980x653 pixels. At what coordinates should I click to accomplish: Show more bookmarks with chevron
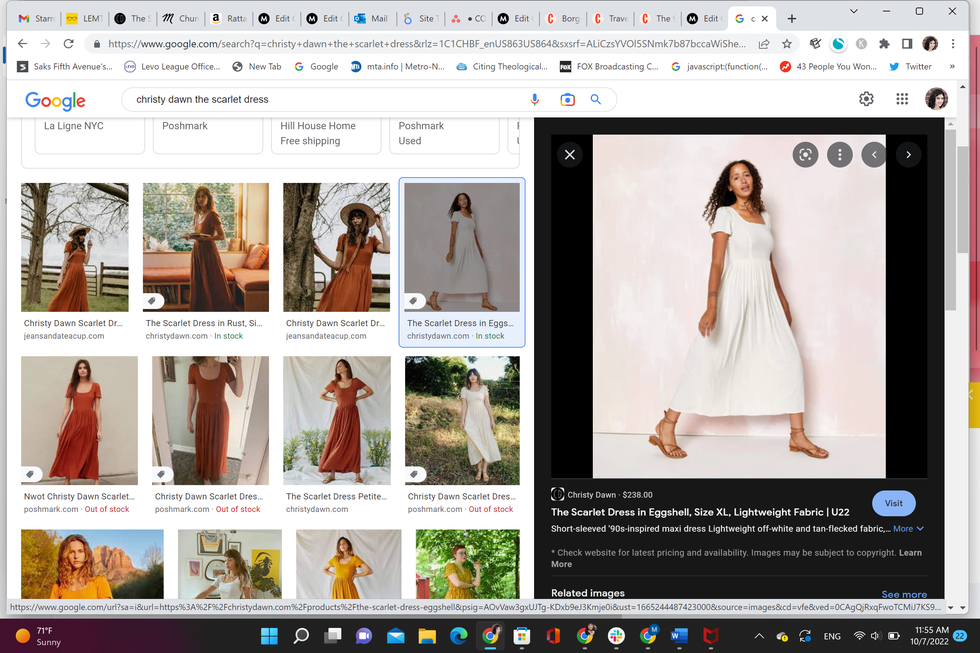point(952,66)
